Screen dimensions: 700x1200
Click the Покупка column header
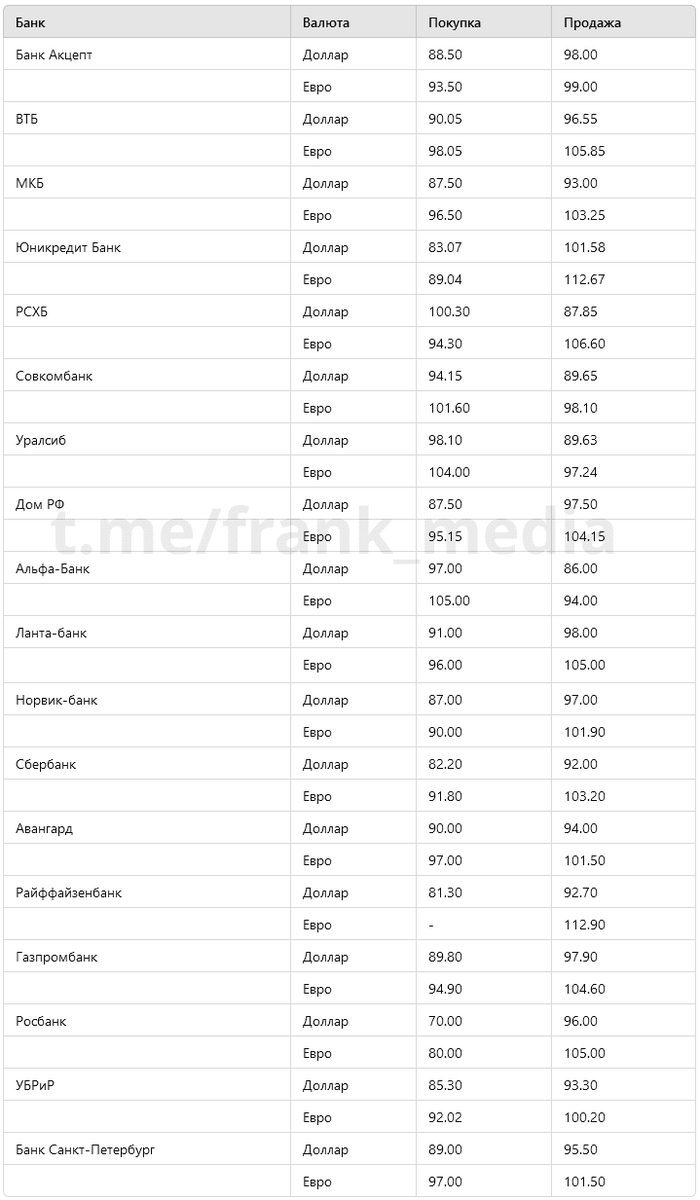pyautogui.click(x=455, y=22)
